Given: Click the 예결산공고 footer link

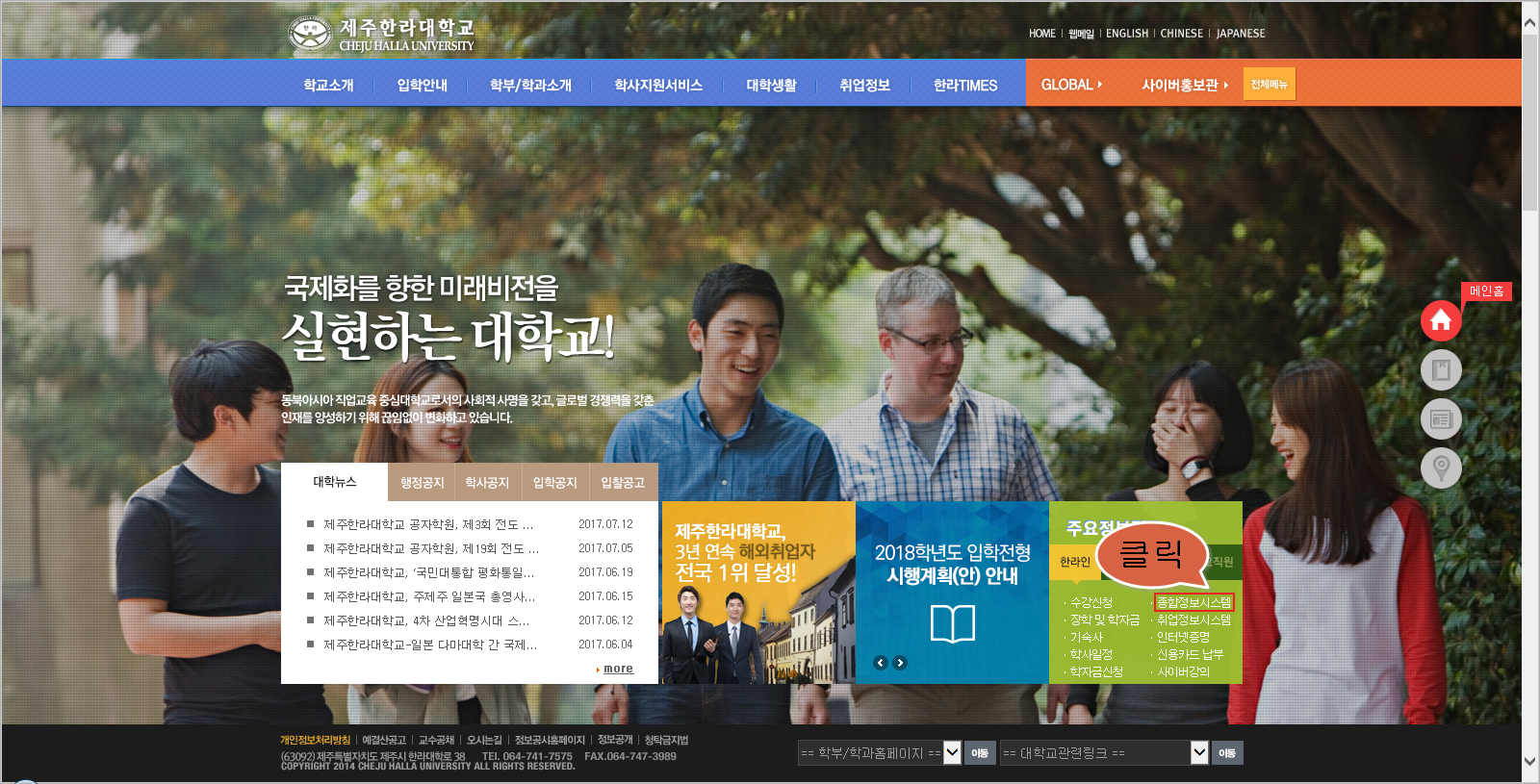Looking at the screenshot, I should [x=384, y=740].
